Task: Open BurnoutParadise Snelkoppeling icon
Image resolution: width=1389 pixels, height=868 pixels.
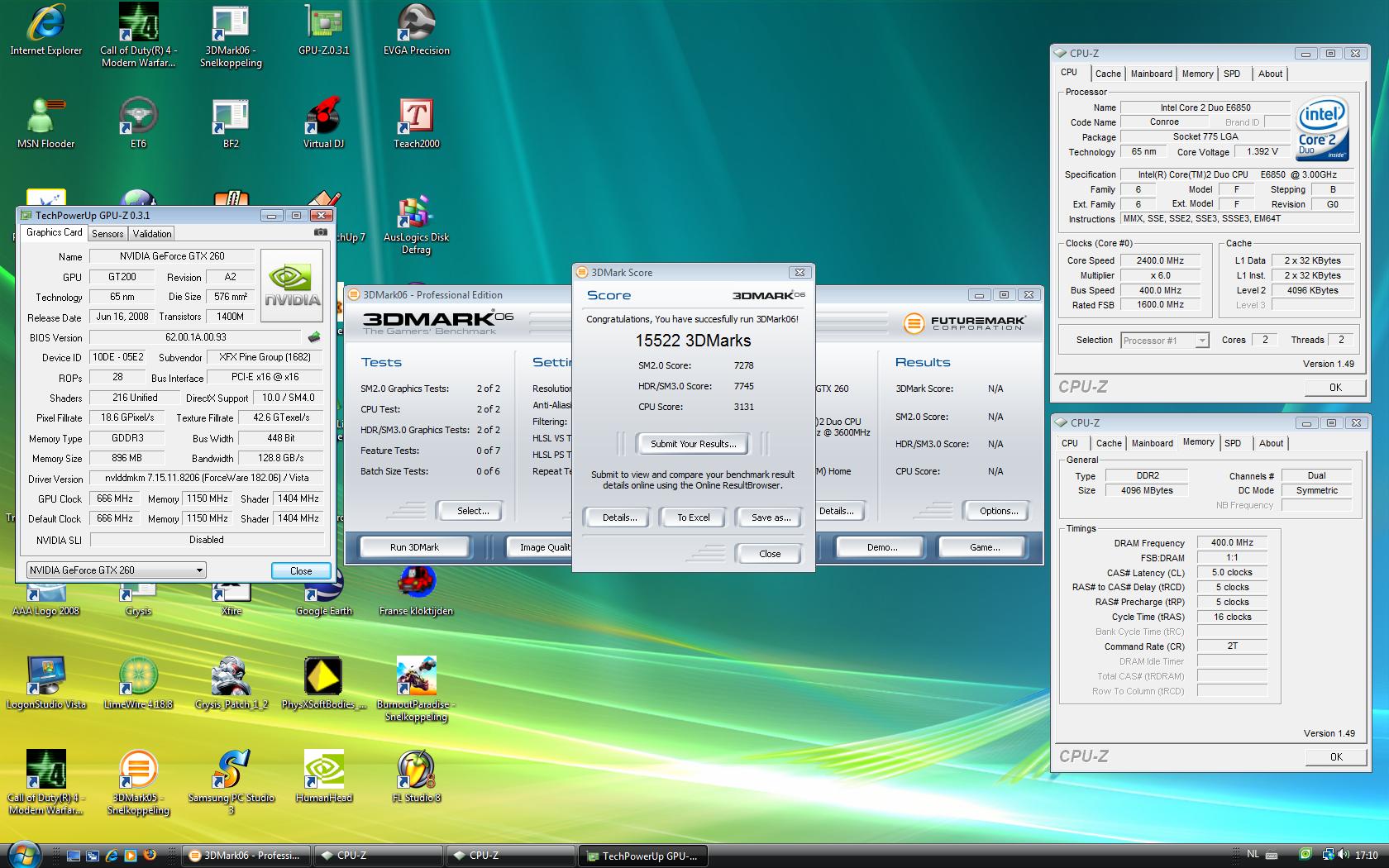Action: [416, 689]
